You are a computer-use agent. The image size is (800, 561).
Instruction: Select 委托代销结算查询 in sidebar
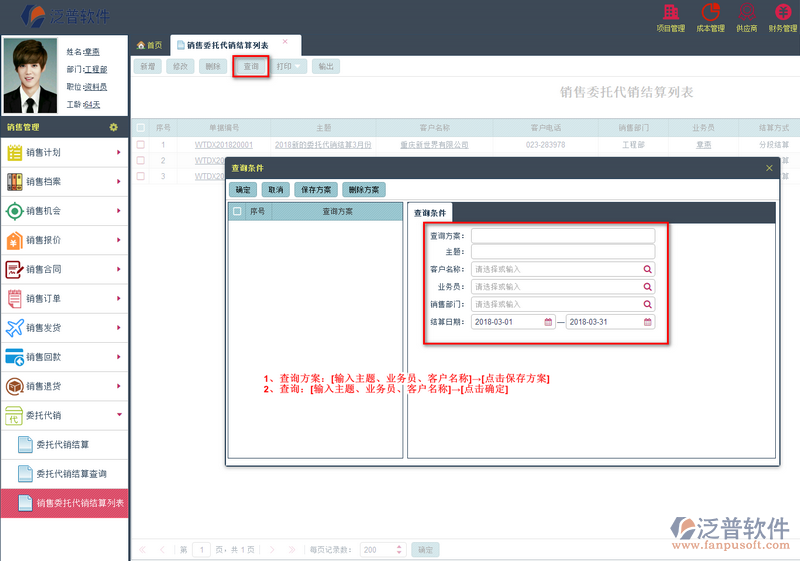70,474
